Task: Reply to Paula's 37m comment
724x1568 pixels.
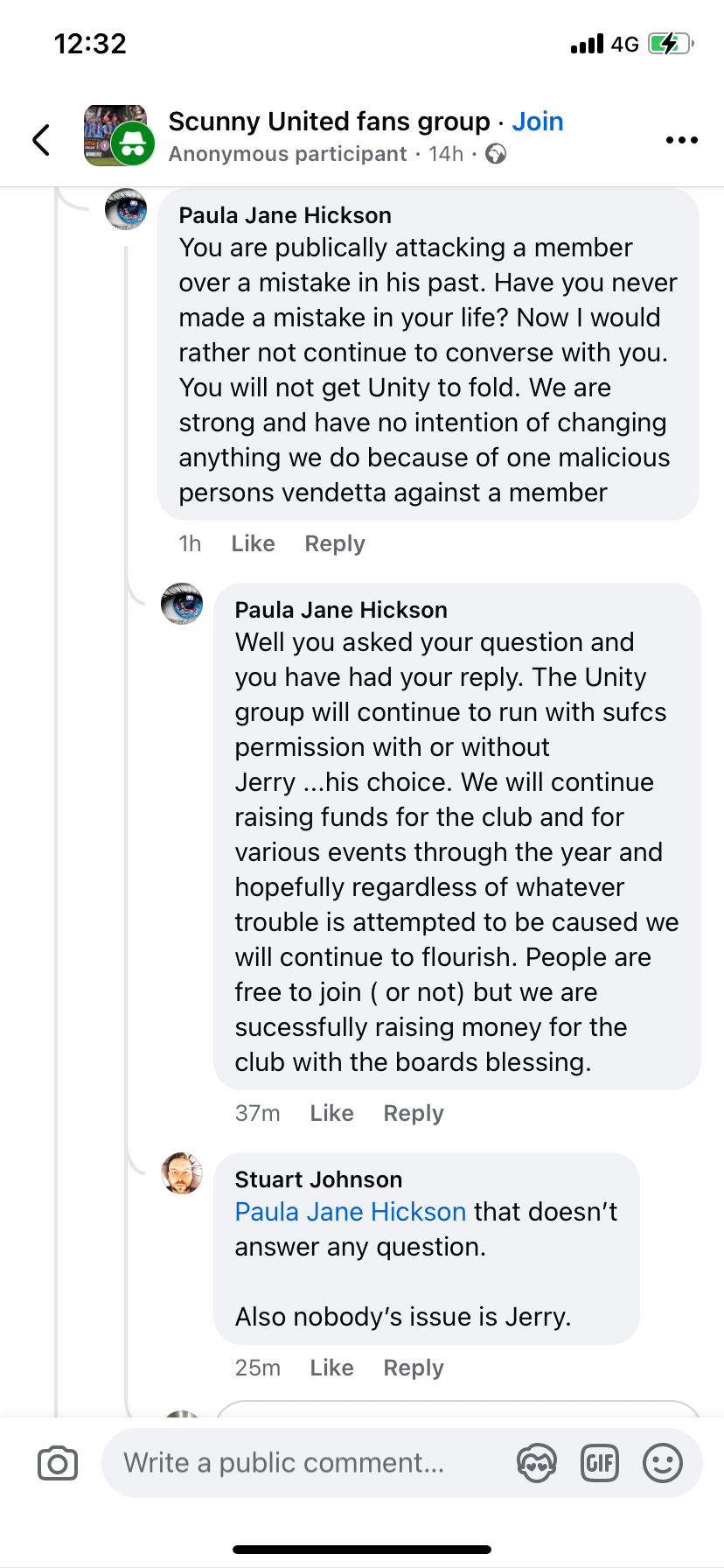Action: pyautogui.click(x=414, y=1113)
